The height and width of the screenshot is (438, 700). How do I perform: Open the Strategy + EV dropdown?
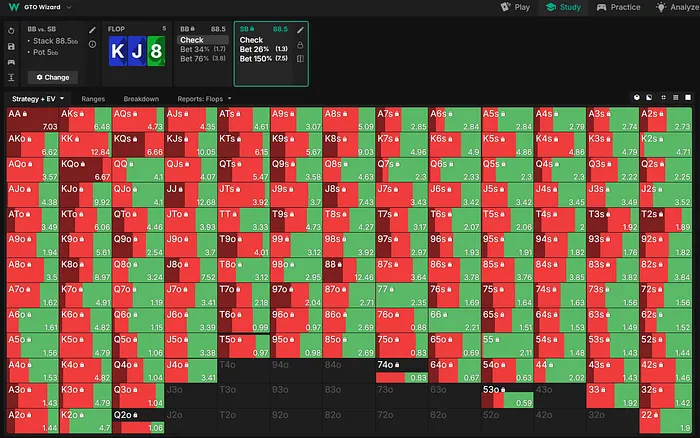[39, 99]
